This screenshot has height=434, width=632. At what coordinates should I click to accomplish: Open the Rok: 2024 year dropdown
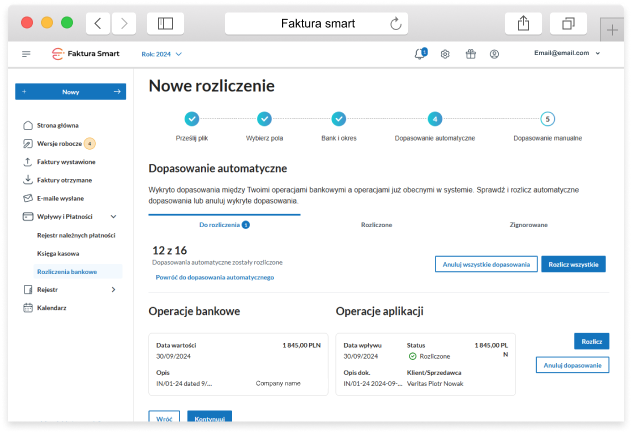tap(162, 54)
